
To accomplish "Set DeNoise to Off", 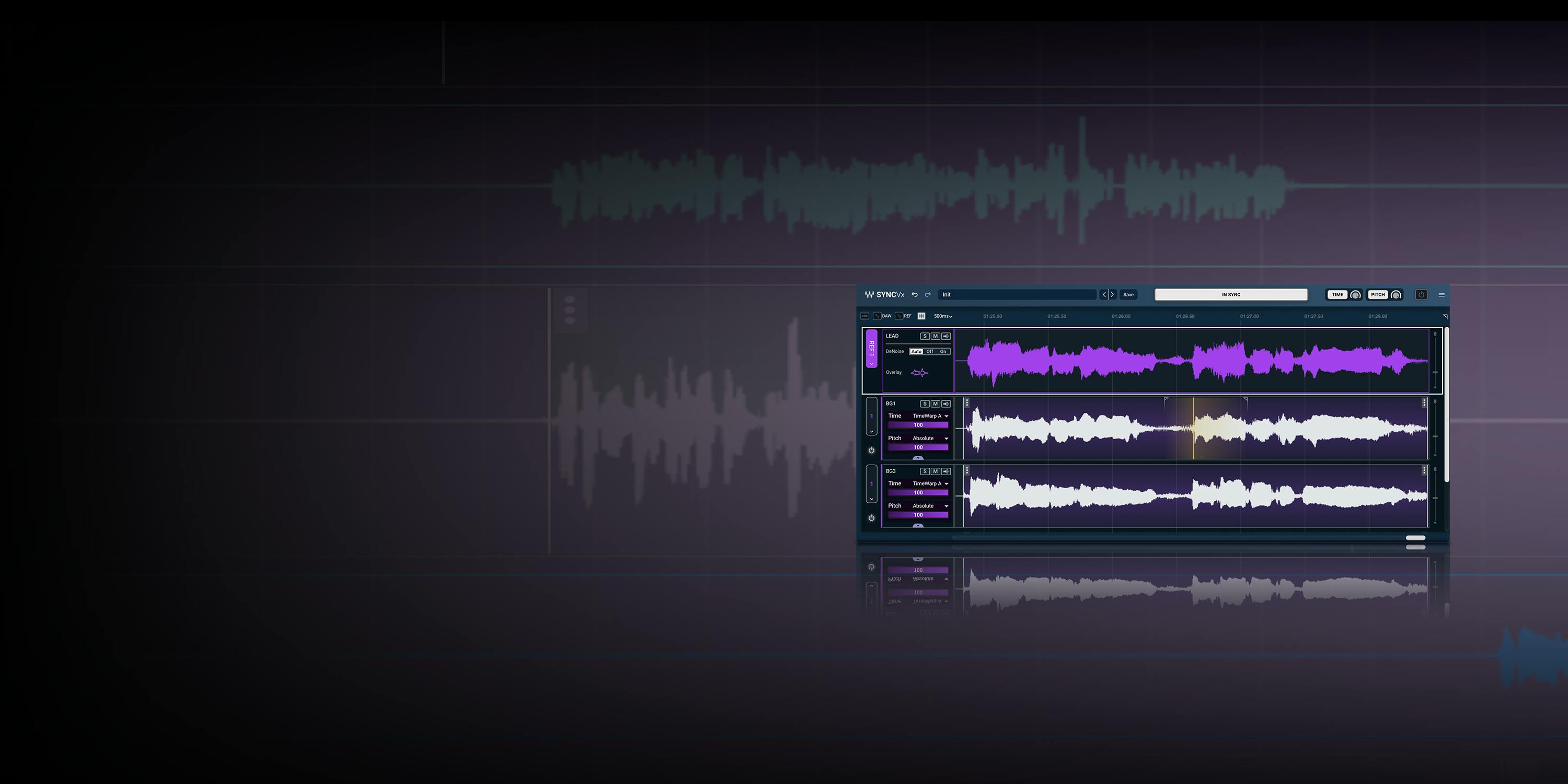I will pyautogui.click(x=929, y=351).
